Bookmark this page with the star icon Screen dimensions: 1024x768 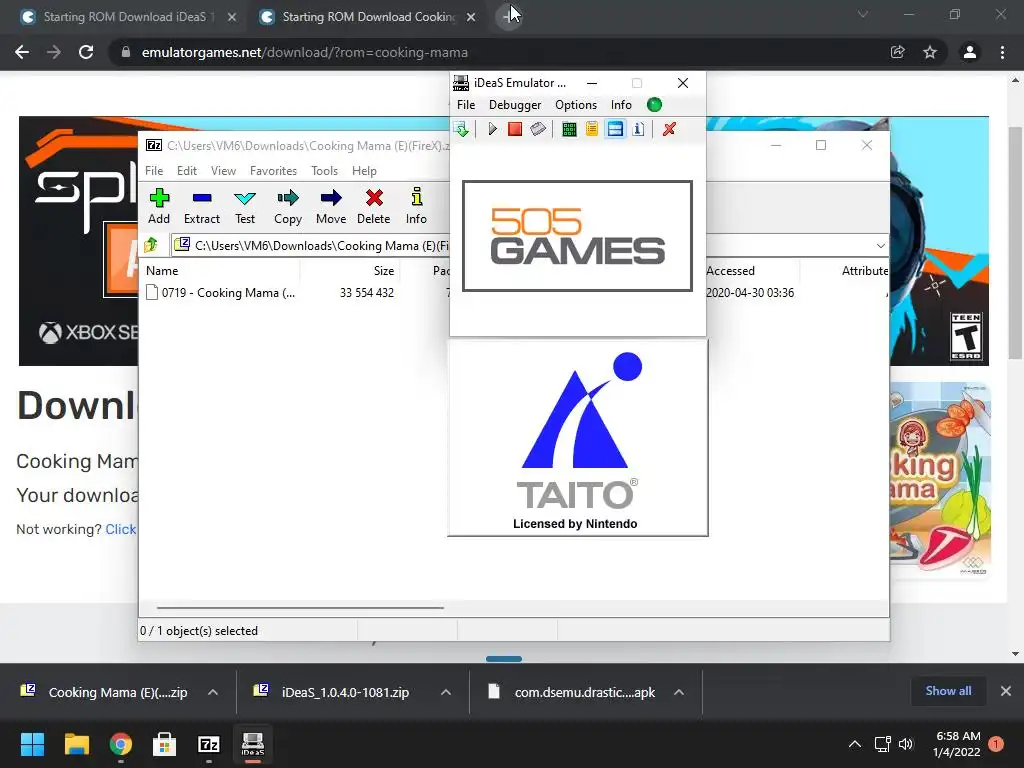pos(930,52)
